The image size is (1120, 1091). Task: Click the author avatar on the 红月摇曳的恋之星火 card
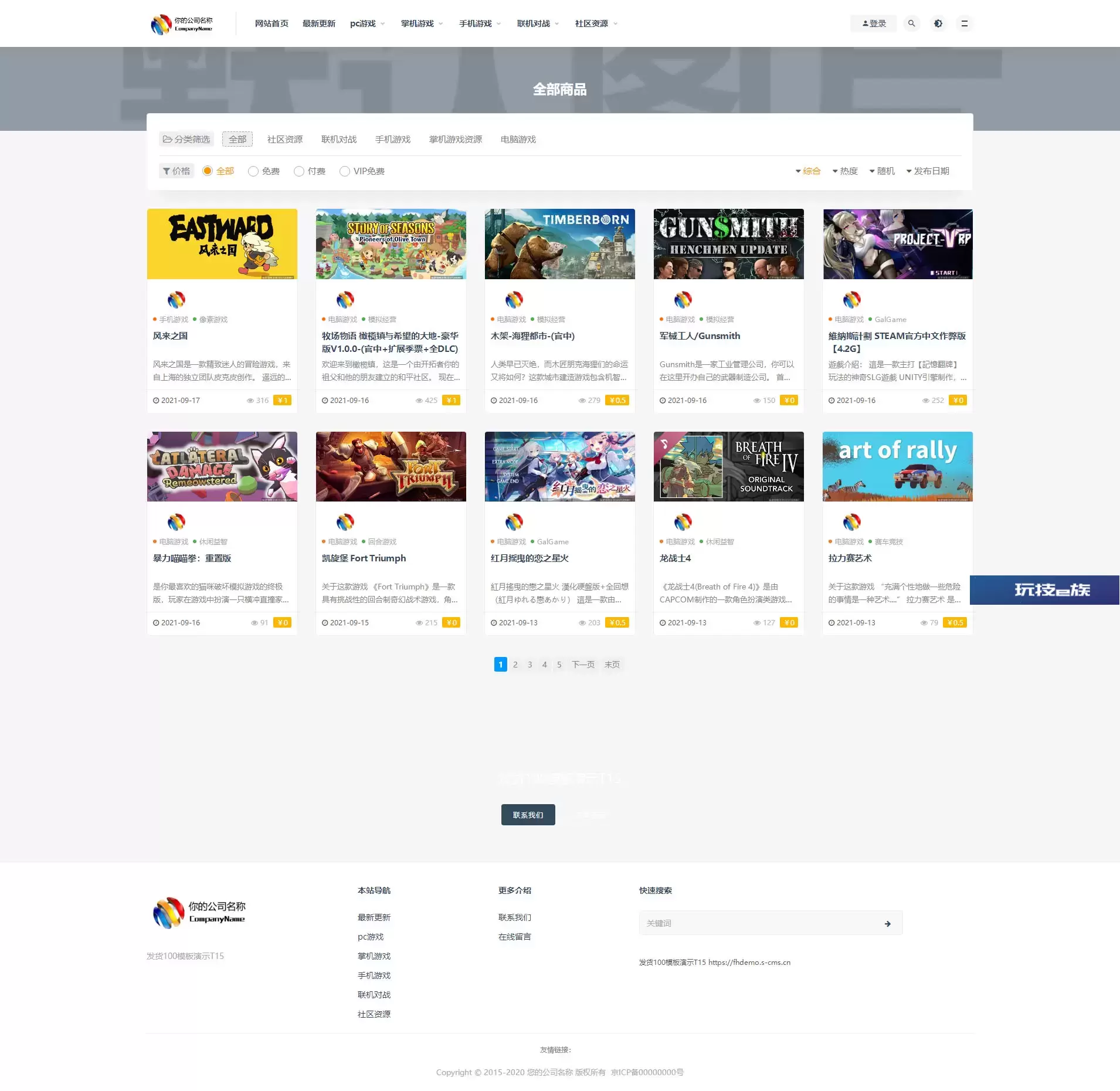tap(514, 522)
